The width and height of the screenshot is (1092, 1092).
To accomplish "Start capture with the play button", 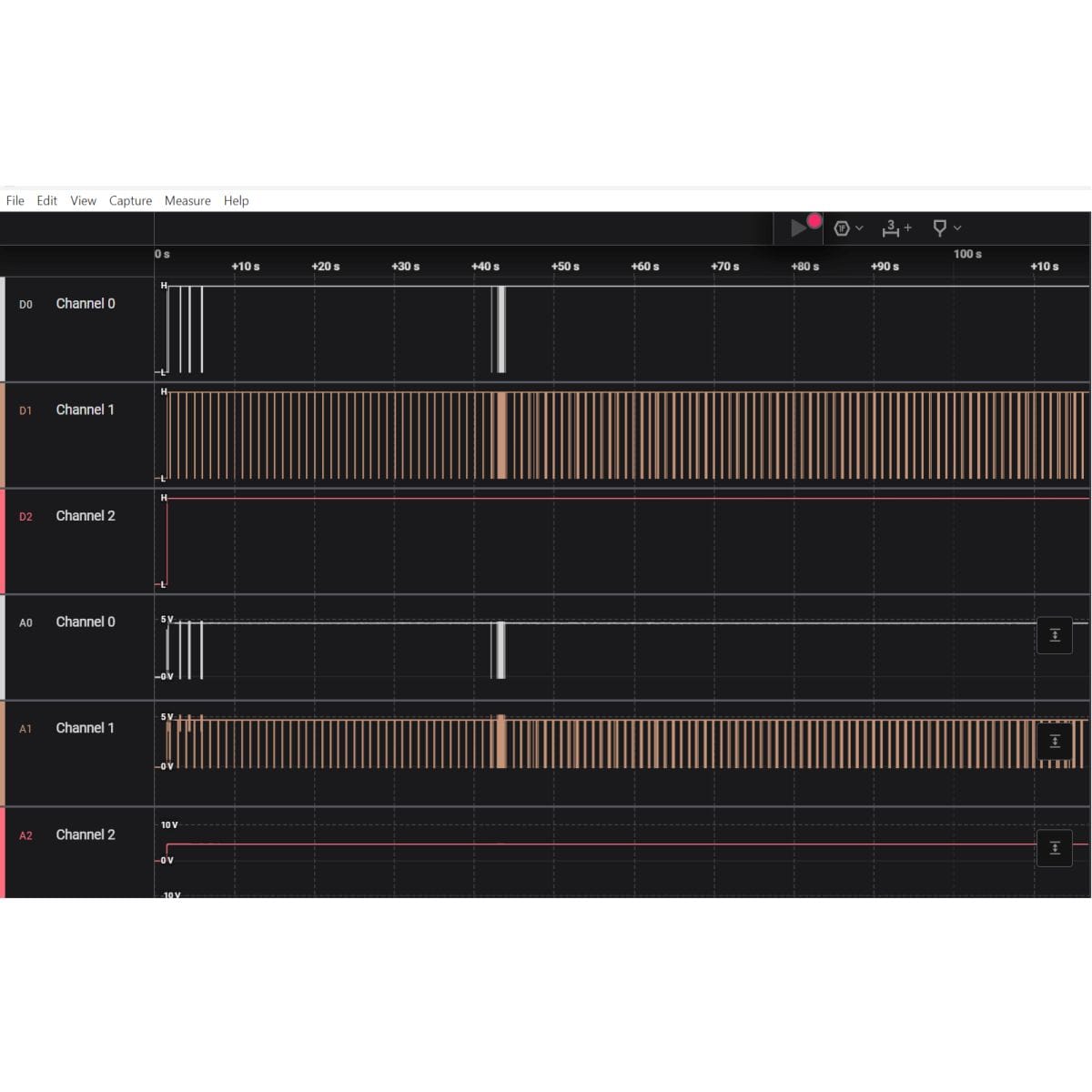I will pyautogui.click(x=798, y=228).
